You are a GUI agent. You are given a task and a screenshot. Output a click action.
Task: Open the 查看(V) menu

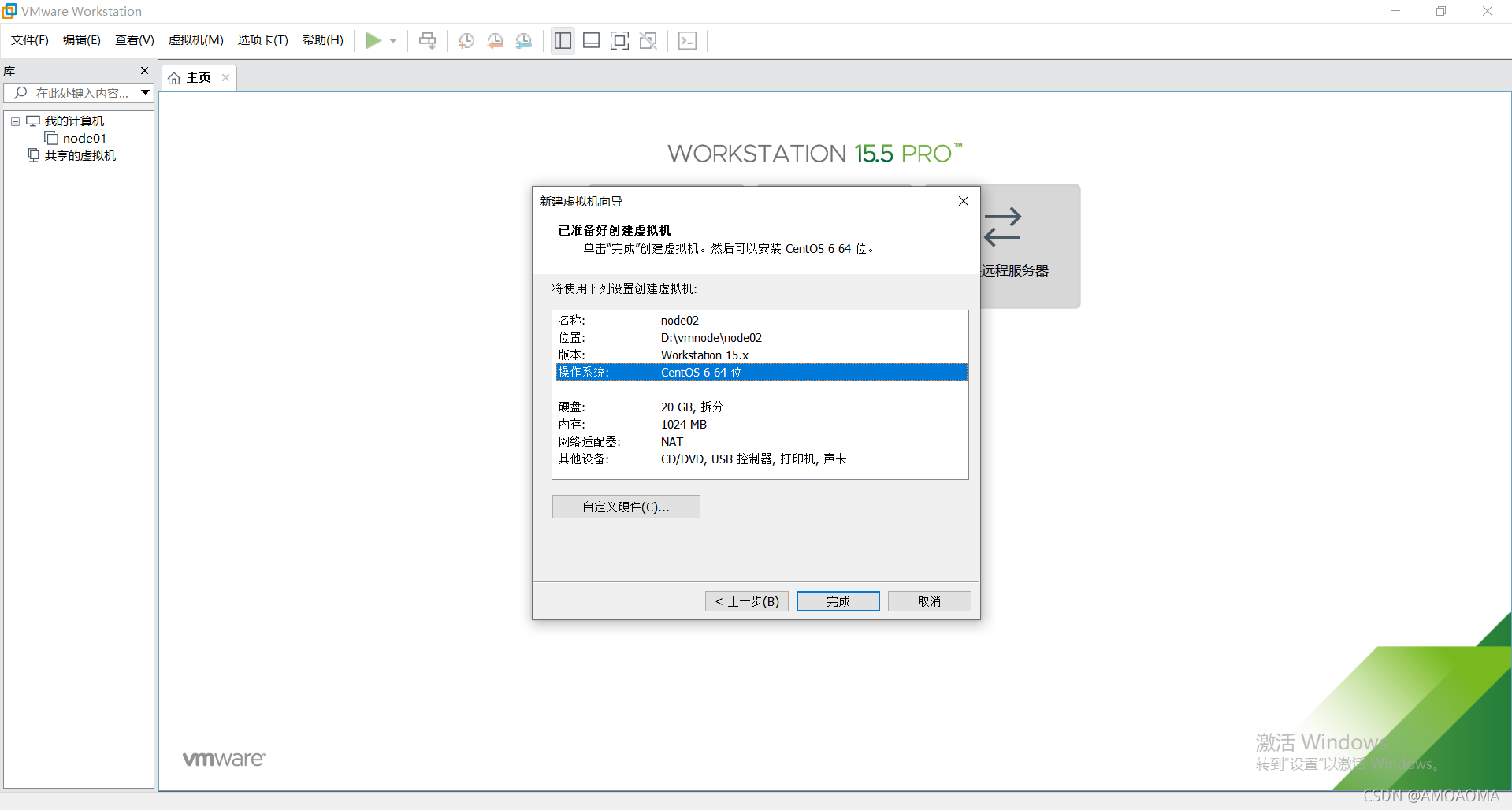pyautogui.click(x=135, y=40)
